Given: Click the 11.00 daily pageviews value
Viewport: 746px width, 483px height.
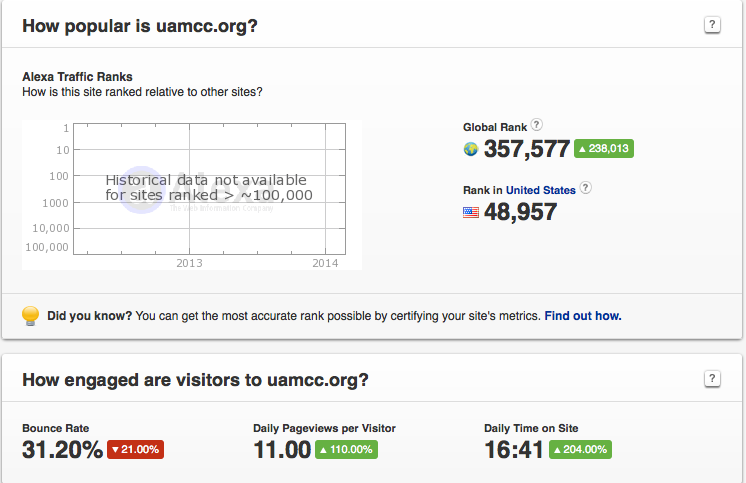Looking at the screenshot, I should click(x=282, y=450).
